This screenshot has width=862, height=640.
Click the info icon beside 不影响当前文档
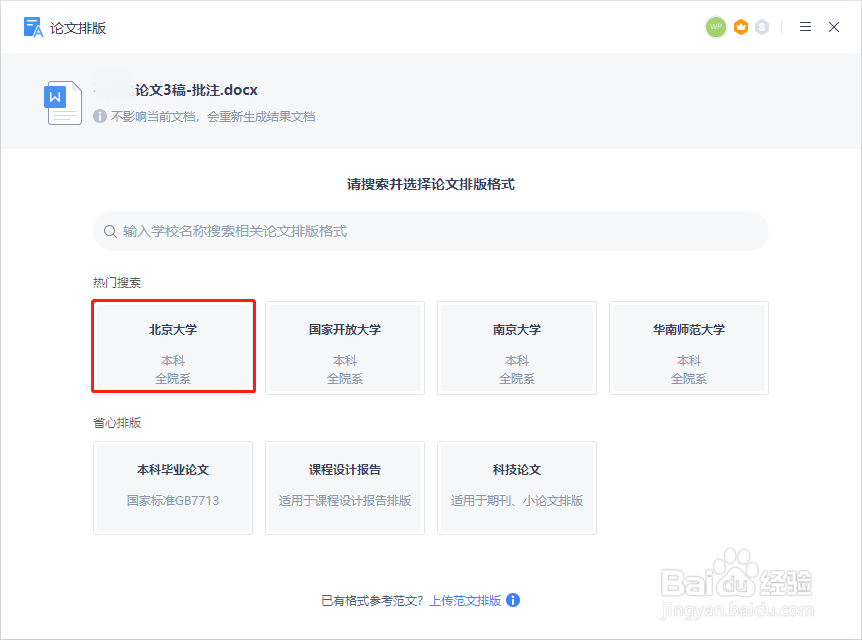tap(100, 116)
